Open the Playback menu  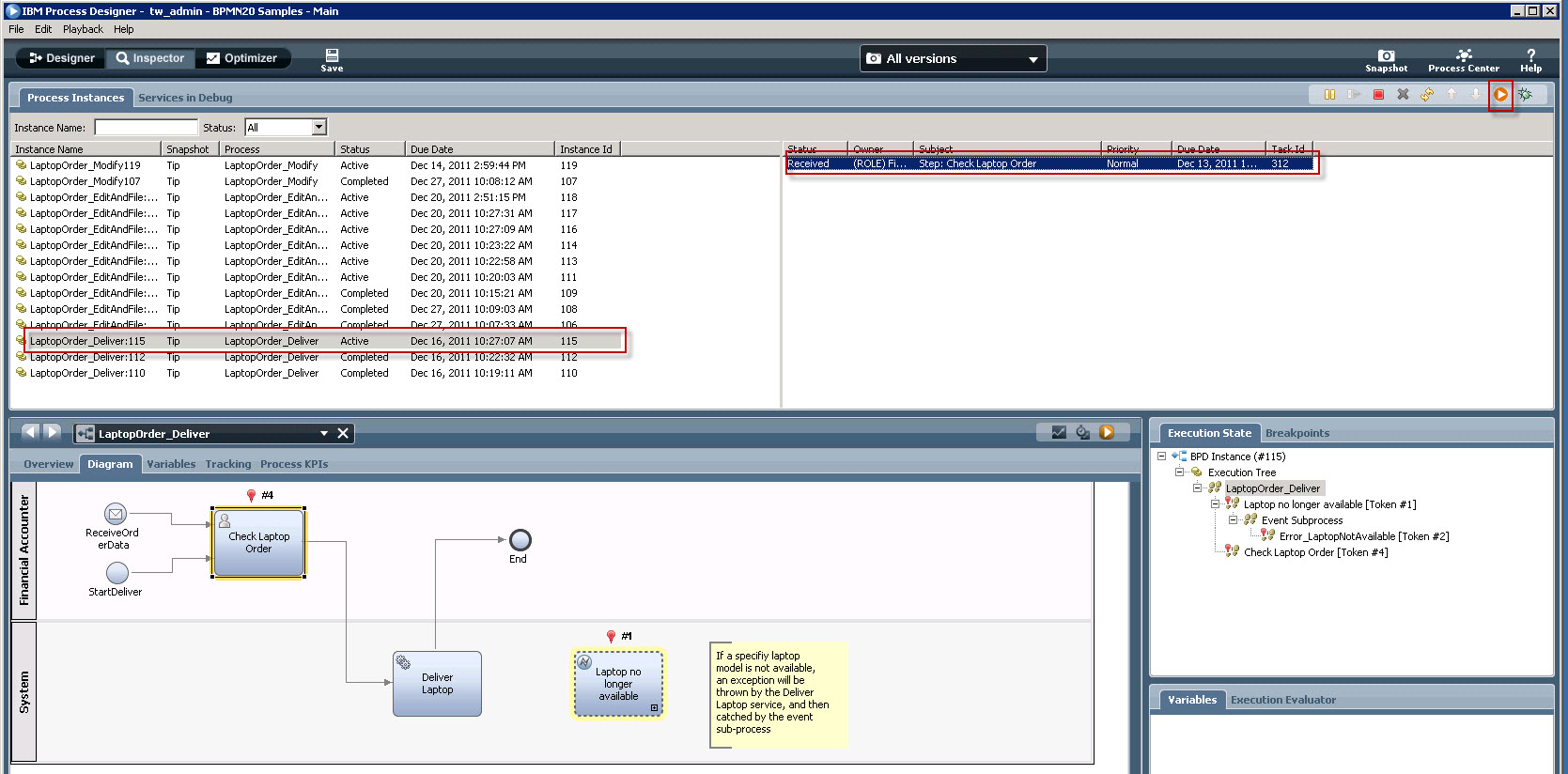(83, 29)
